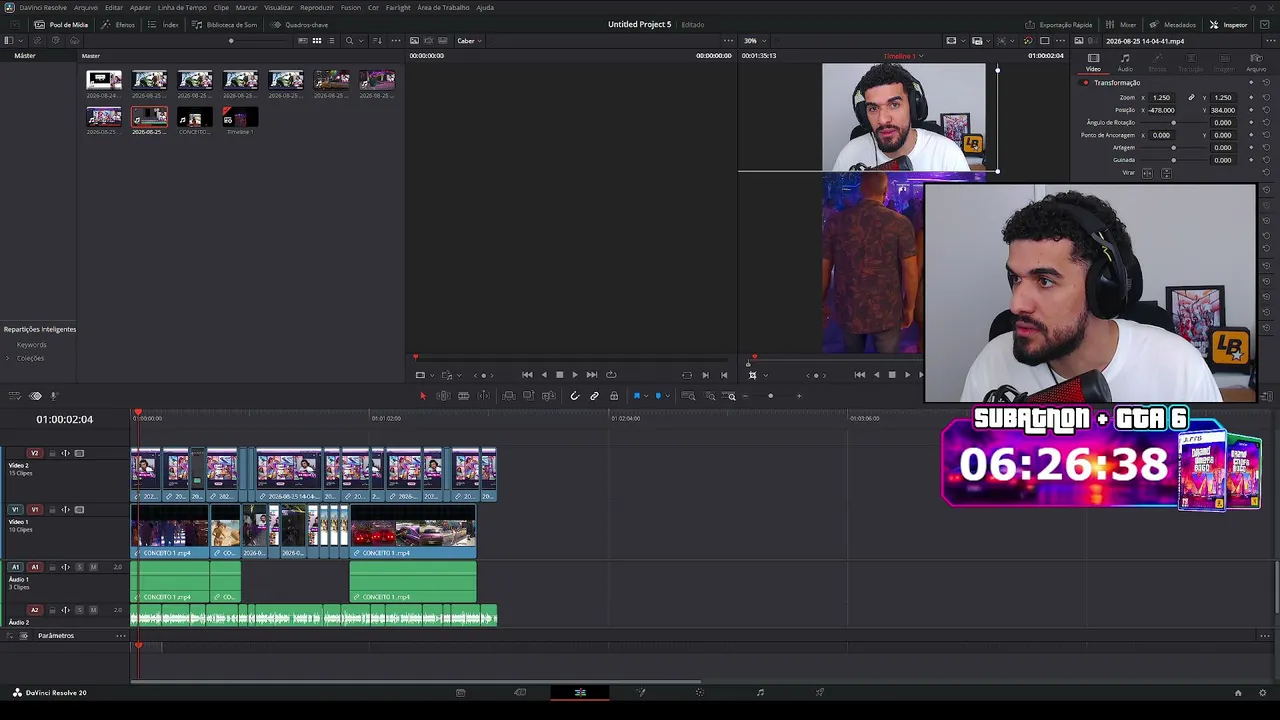Adjust the timeline zoom slider
The height and width of the screenshot is (720, 1280).
[770, 396]
